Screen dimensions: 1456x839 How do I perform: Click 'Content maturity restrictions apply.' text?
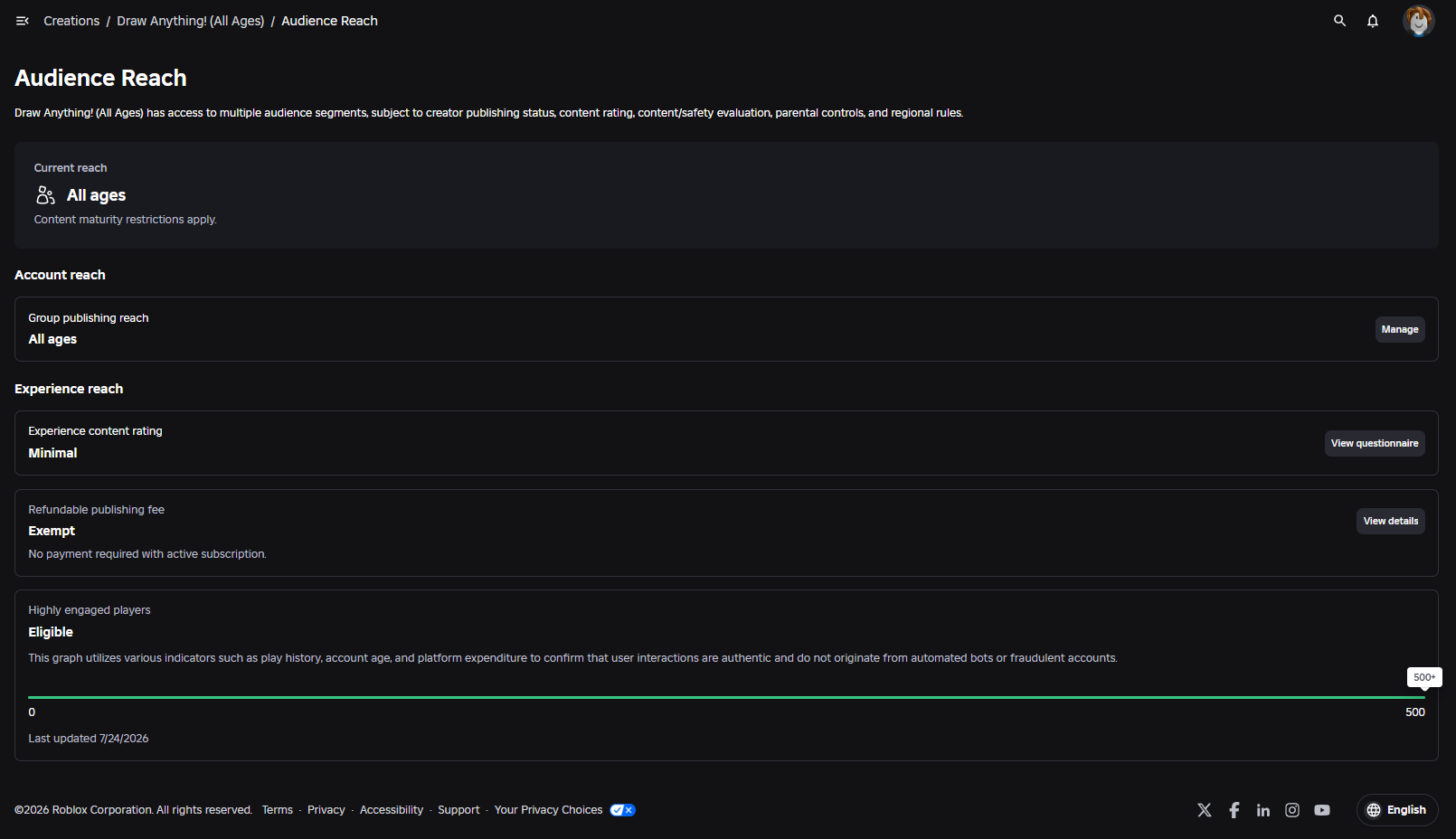click(126, 220)
